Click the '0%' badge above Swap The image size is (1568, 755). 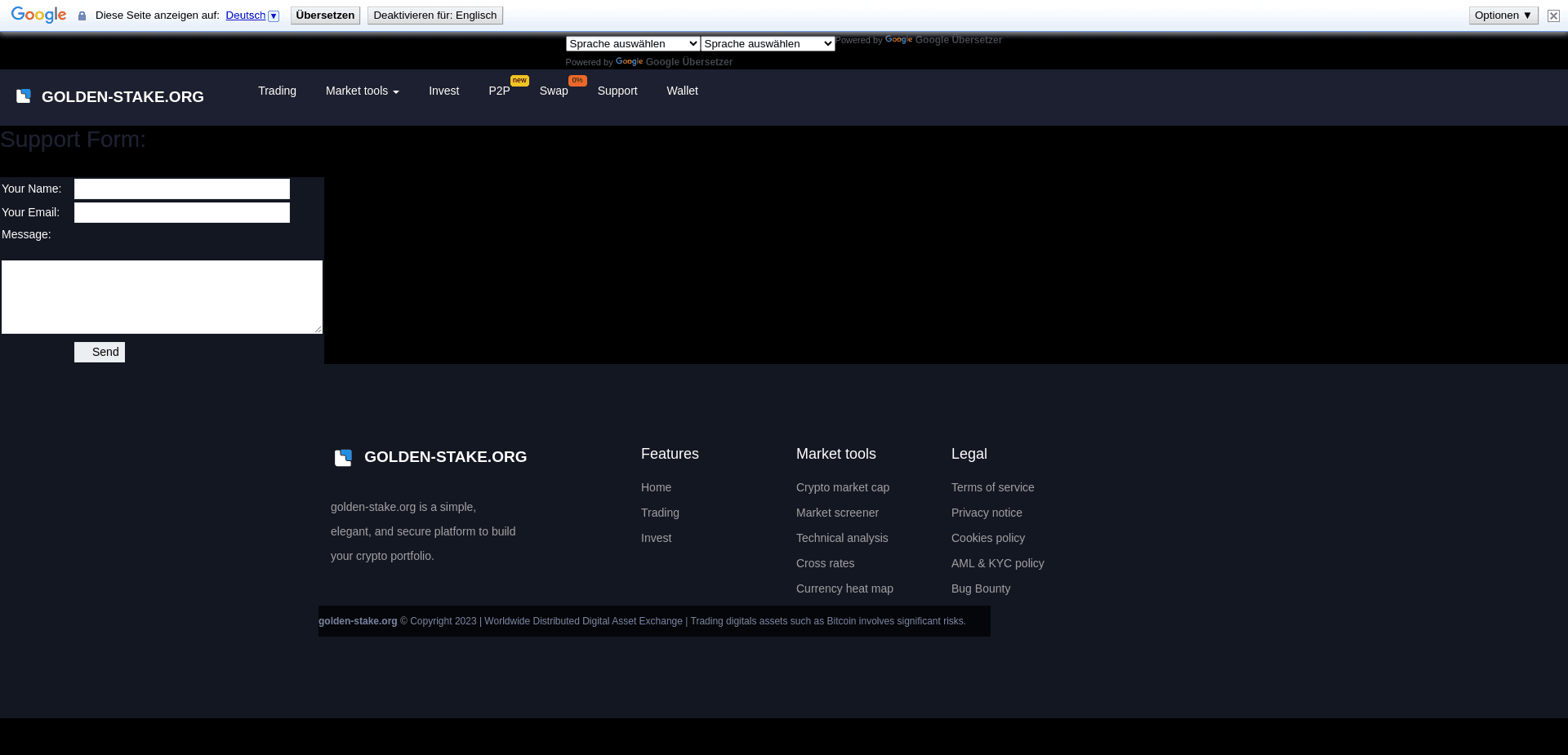(x=577, y=81)
